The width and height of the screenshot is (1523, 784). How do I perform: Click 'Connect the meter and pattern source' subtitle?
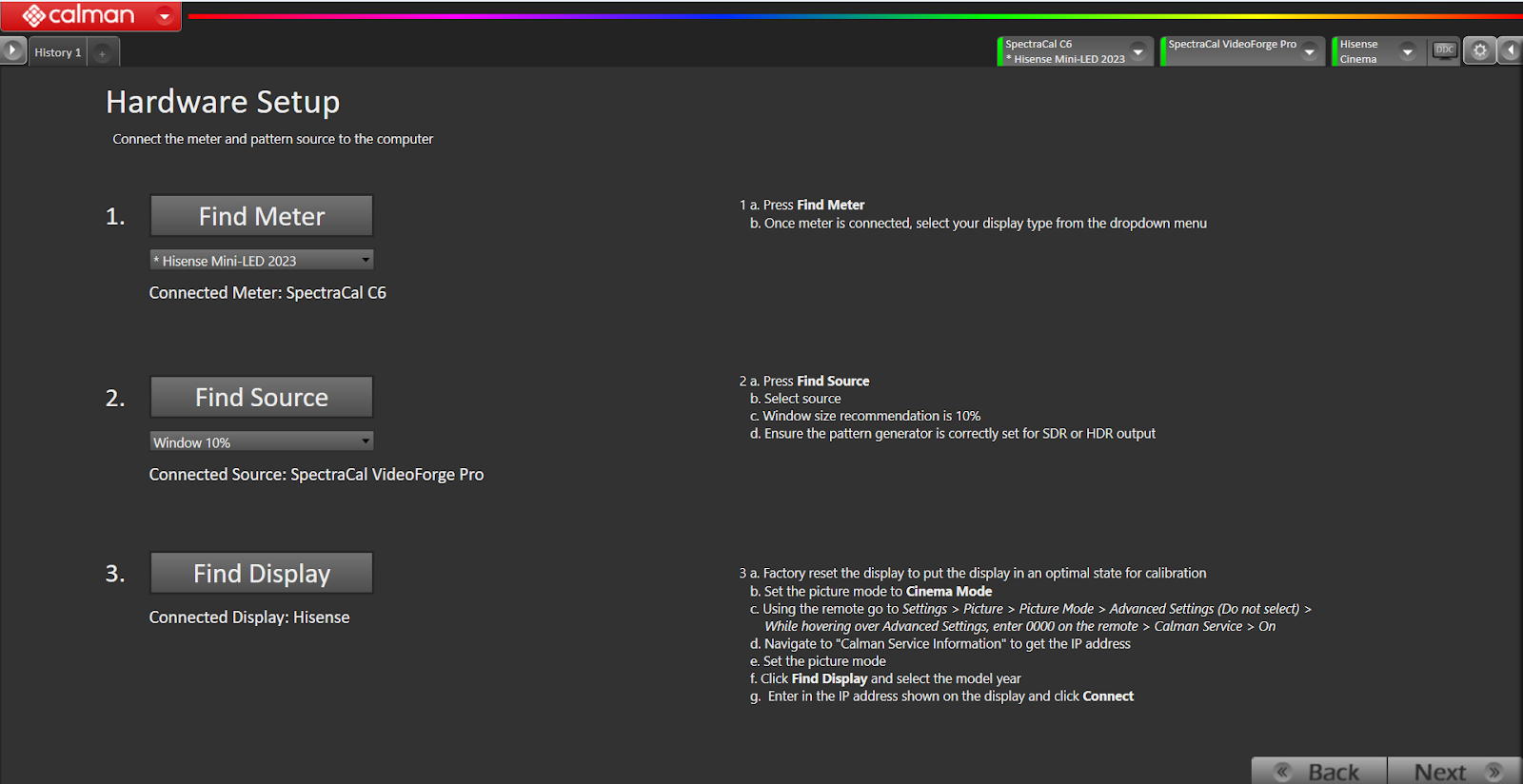coord(272,139)
